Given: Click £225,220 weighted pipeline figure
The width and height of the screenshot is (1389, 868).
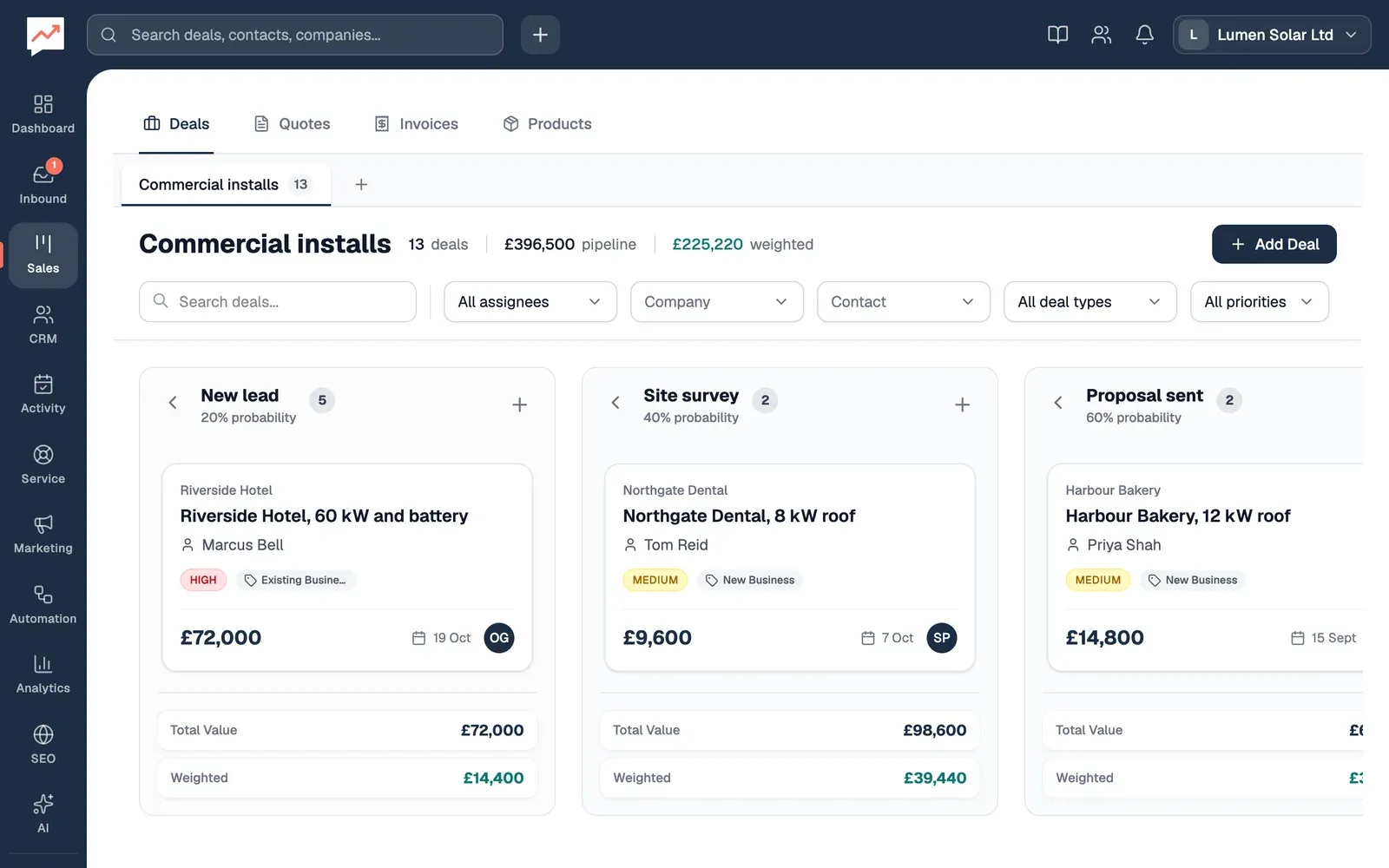Looking at the screenshot, I should coord(708,245).
